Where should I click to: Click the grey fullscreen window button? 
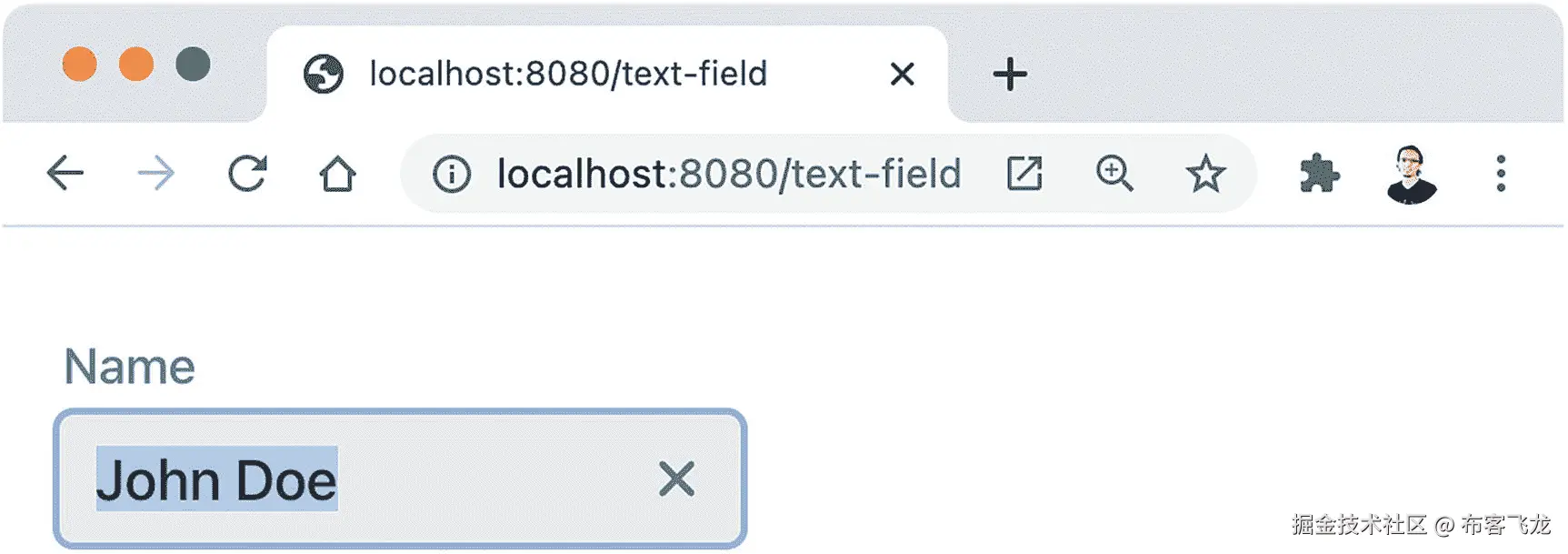193,65
